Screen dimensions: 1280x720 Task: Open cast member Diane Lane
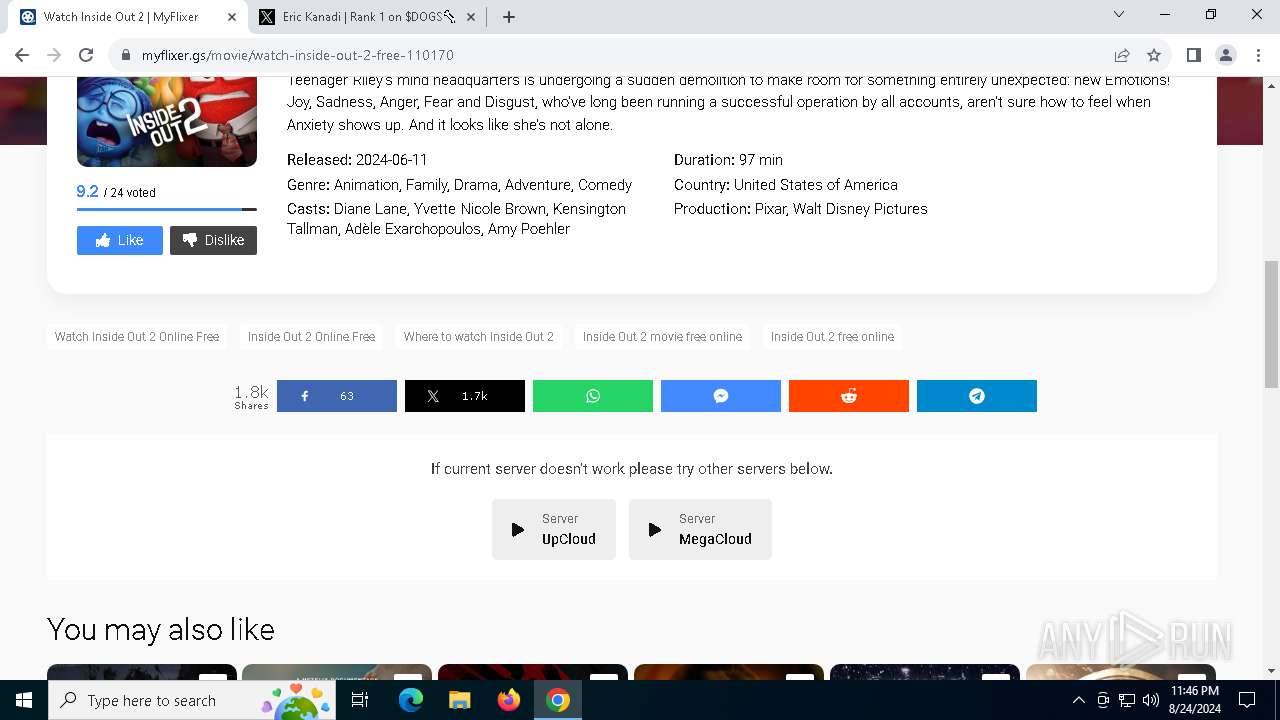[x=370, y=209]
